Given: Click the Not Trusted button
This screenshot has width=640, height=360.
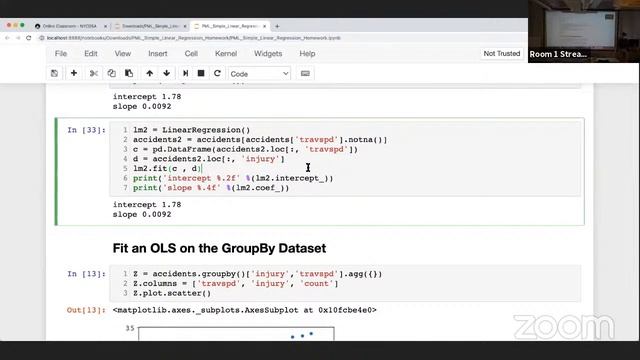Looking at the screenshot, I should [502, 53].
